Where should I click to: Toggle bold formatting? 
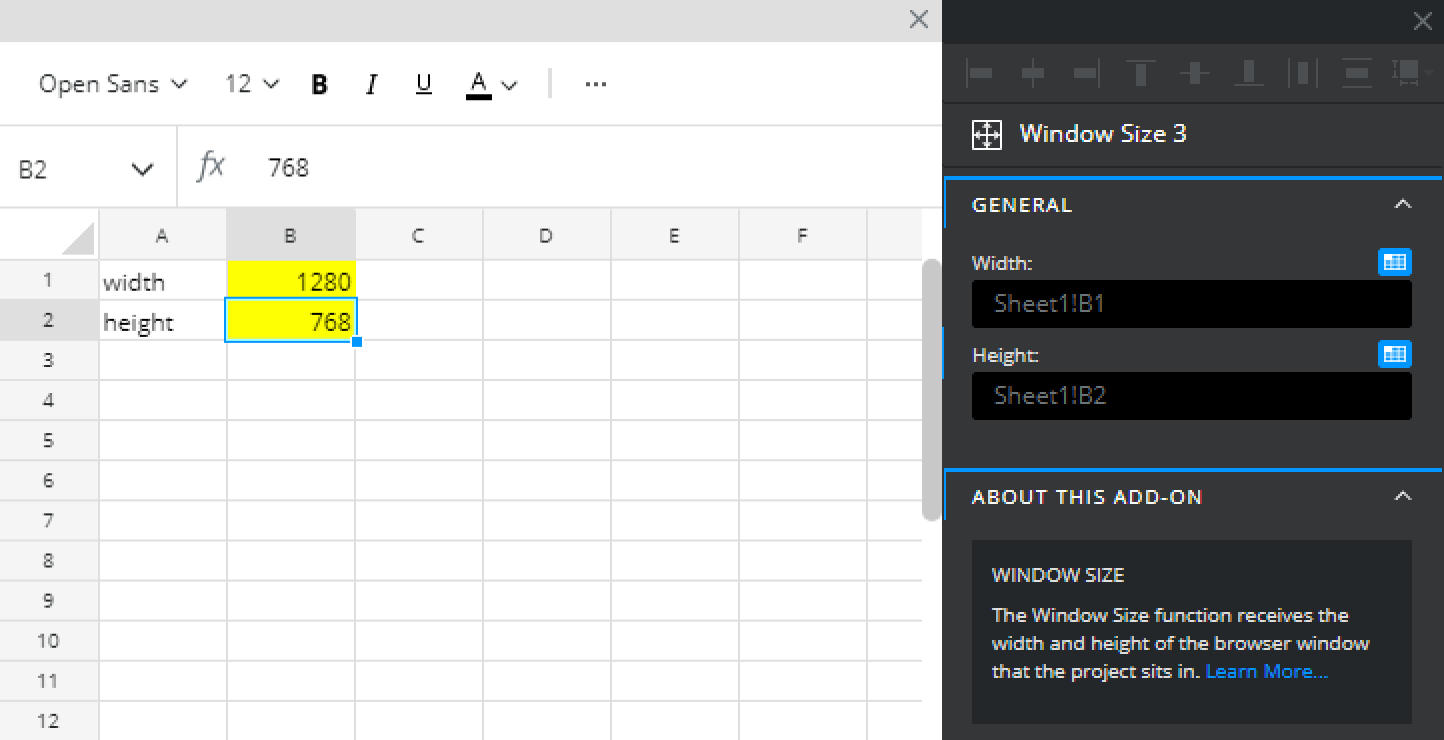[x=319, y=85]
